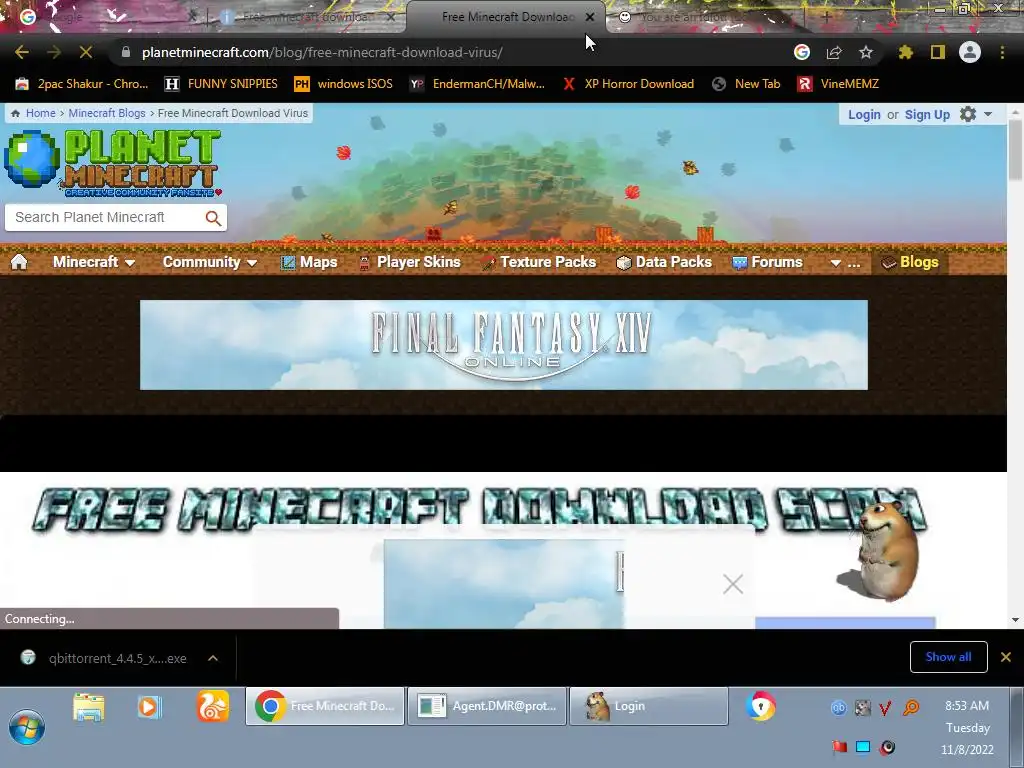This screenshot has width=1024, height=768.
Task: Open the FUNNY SNIPPIES bookmark
Action: 221,84
